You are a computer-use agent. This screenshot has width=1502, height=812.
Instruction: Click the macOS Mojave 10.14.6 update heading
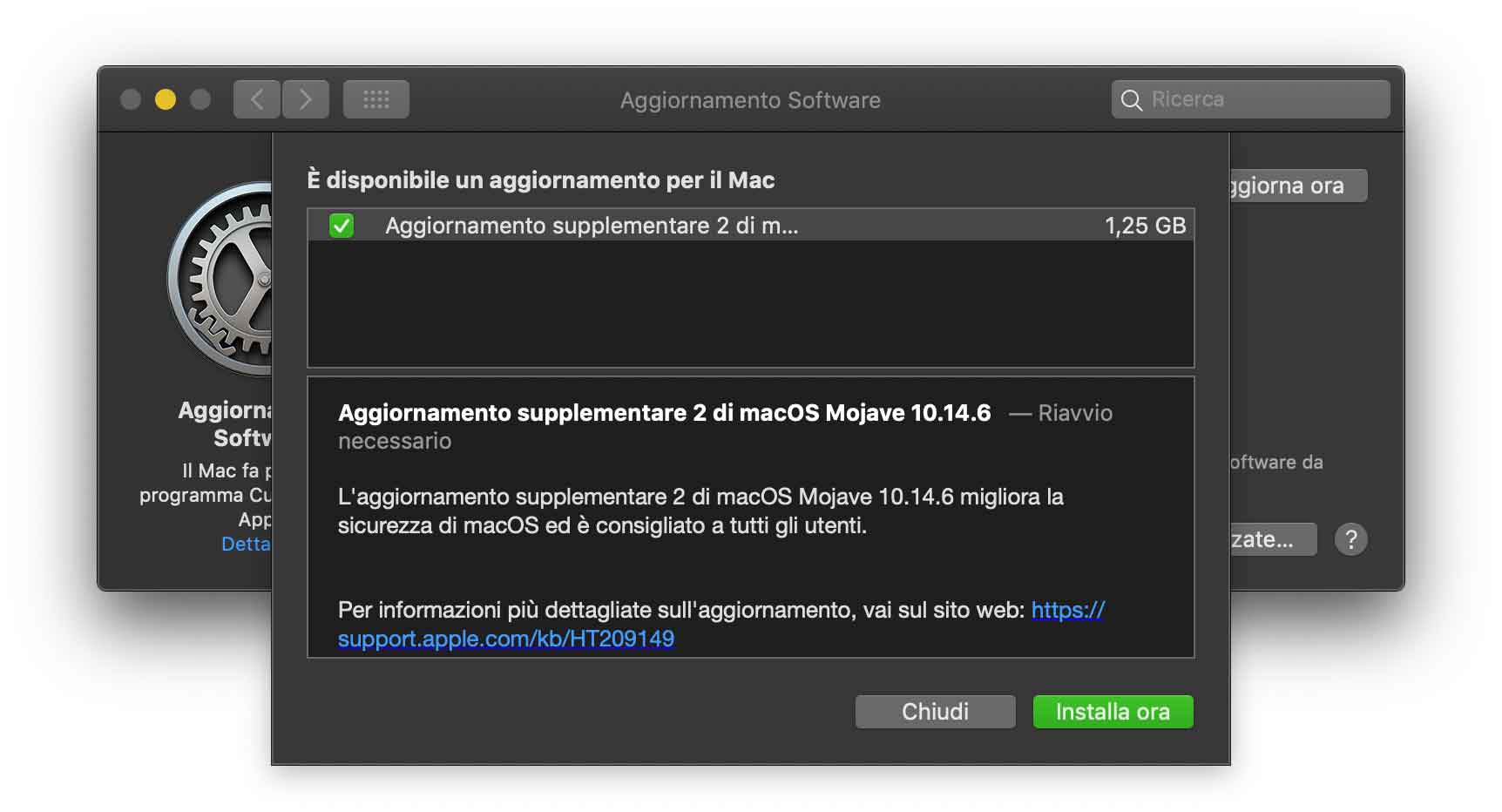(664, 413)
